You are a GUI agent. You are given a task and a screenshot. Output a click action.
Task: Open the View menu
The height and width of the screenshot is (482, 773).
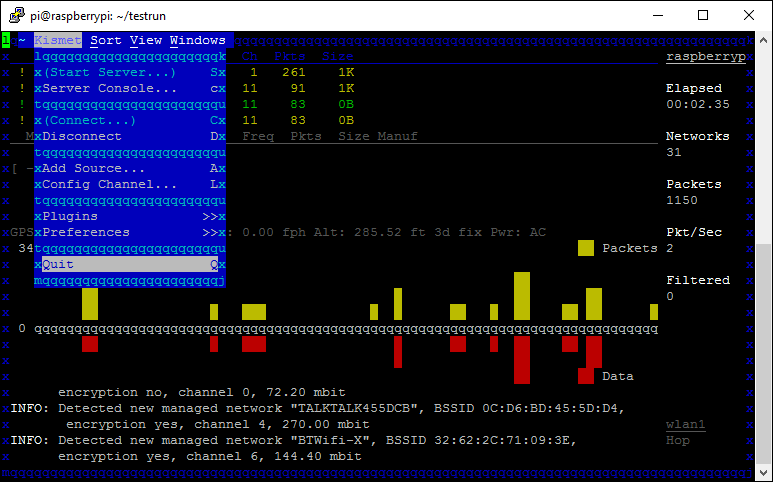pos(146,40)
